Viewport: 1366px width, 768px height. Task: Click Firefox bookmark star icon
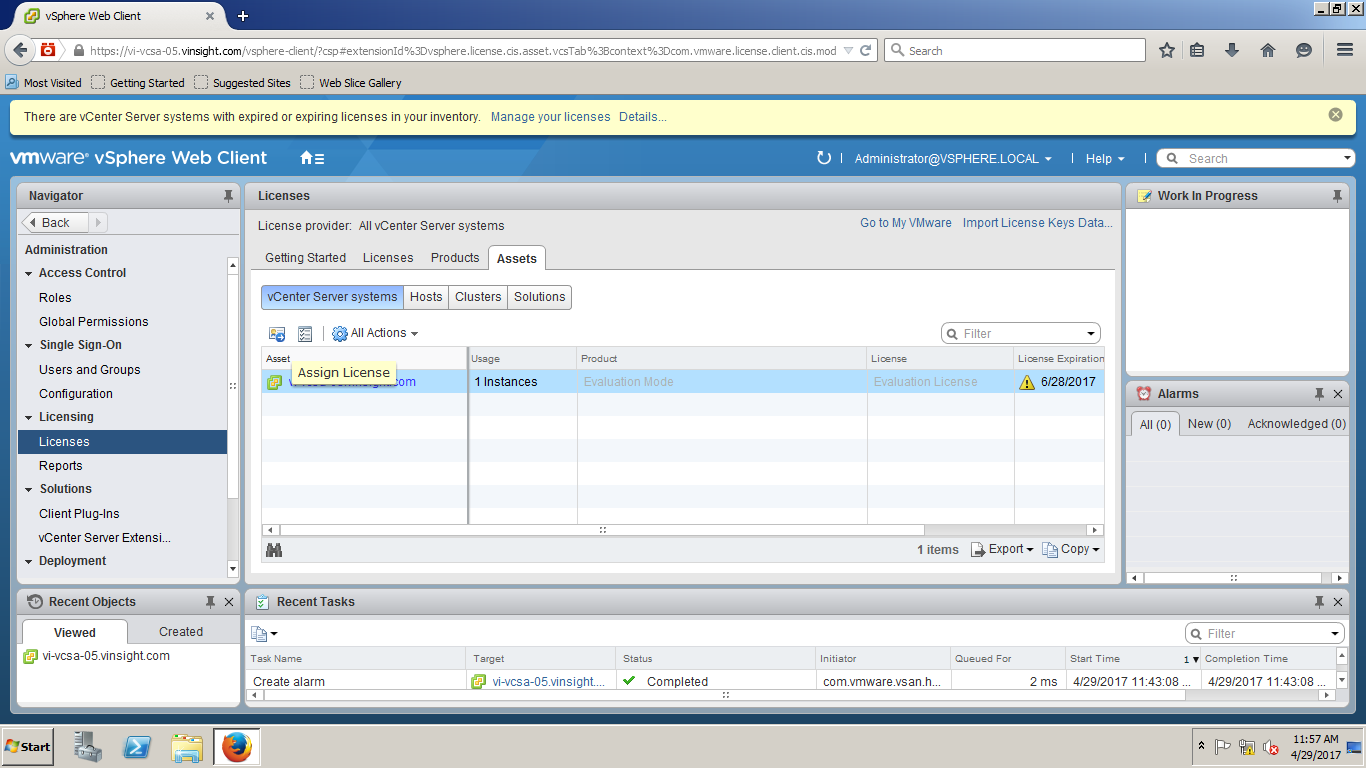click(1166, 50)
